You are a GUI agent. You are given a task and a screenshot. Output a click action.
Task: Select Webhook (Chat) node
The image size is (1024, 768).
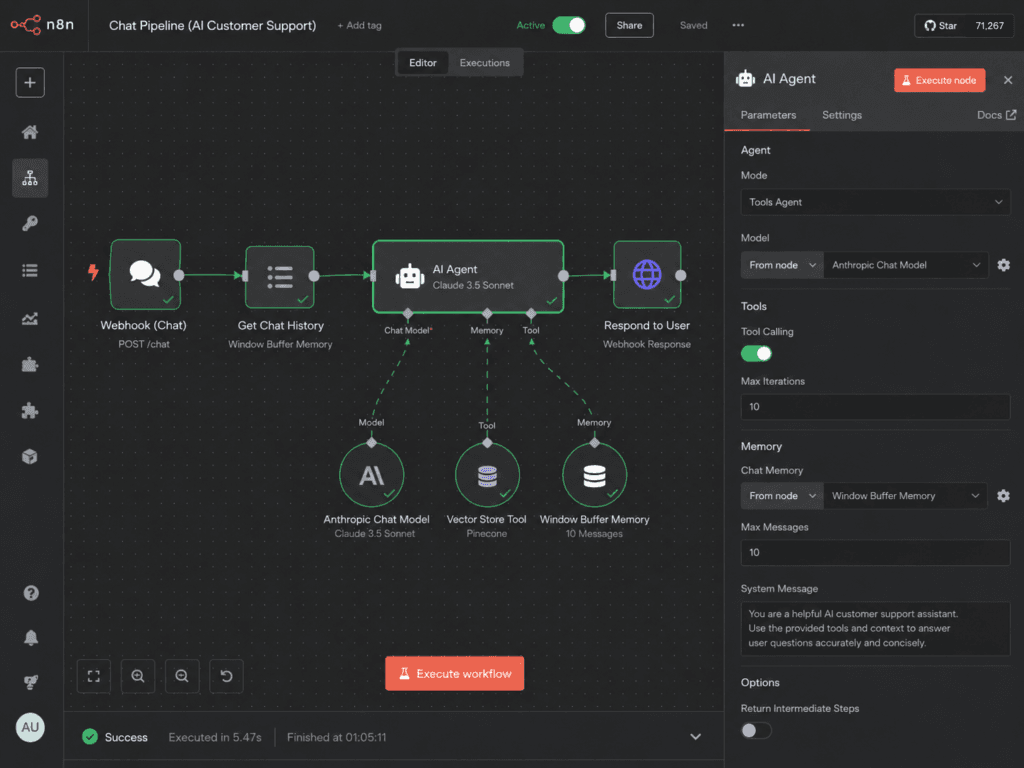(145, 274)
